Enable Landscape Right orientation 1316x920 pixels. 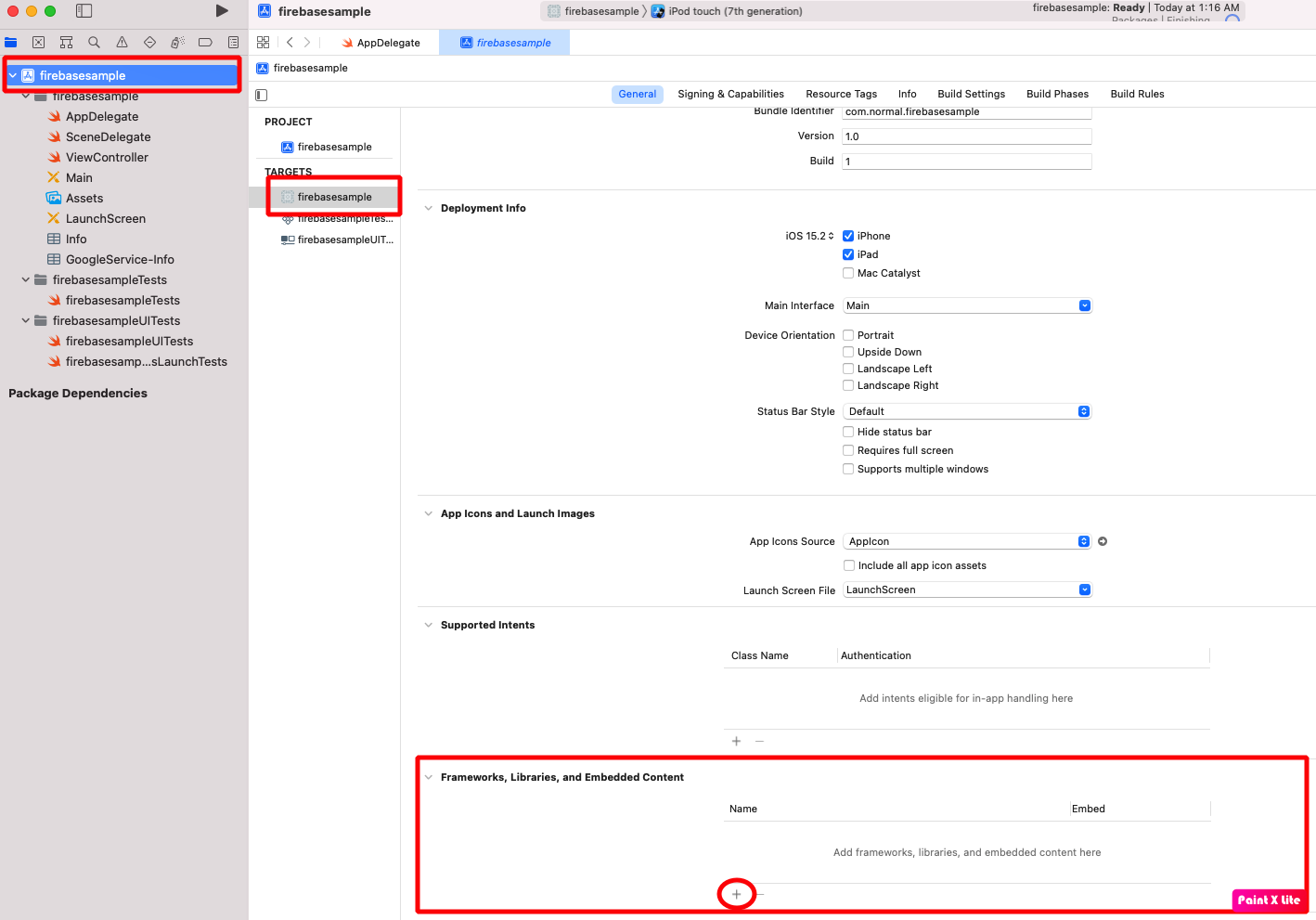pyautogui.click(x=848, y=385)
